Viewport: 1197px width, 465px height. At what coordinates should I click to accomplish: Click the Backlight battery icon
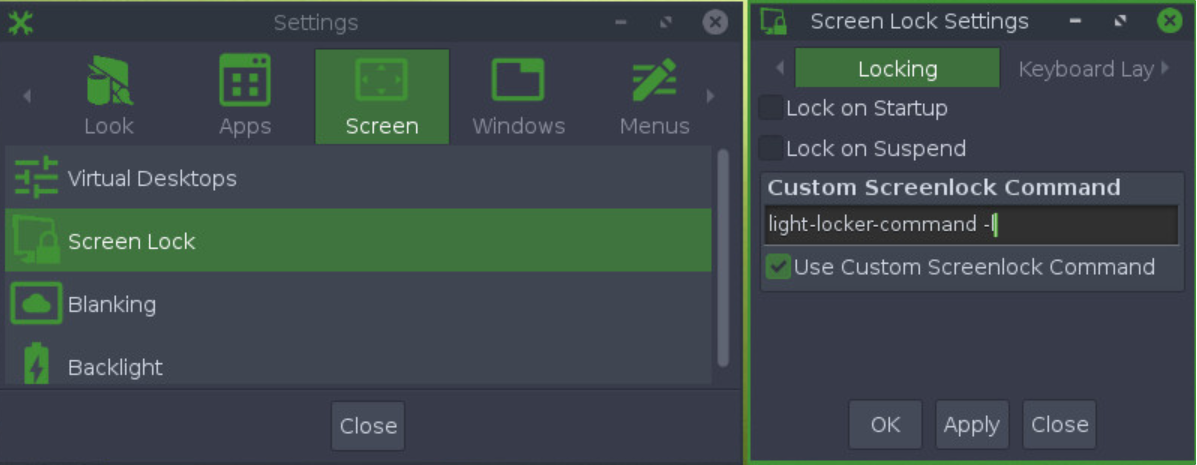tap(36, 365)
